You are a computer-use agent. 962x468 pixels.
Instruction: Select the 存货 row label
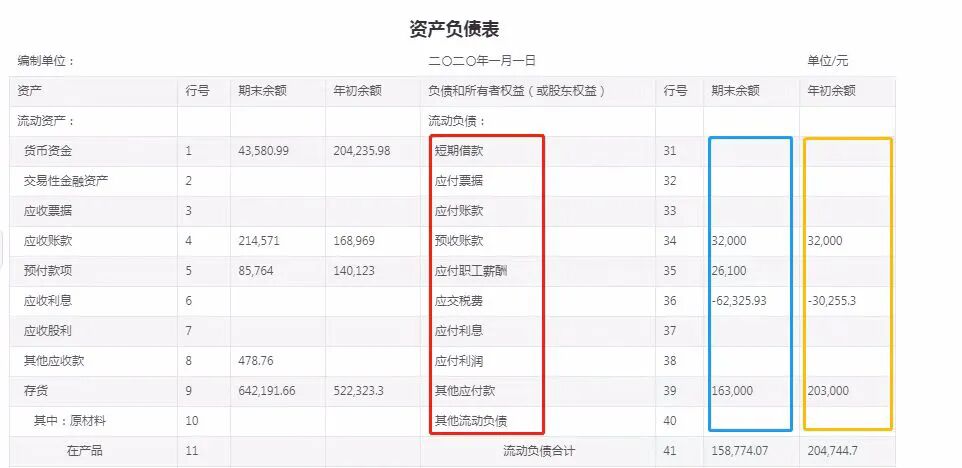[x=36, y=391]
